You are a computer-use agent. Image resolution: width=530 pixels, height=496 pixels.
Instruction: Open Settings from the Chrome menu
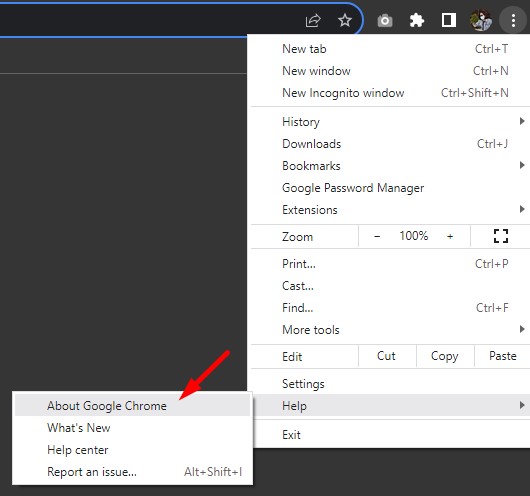[390, 383]
